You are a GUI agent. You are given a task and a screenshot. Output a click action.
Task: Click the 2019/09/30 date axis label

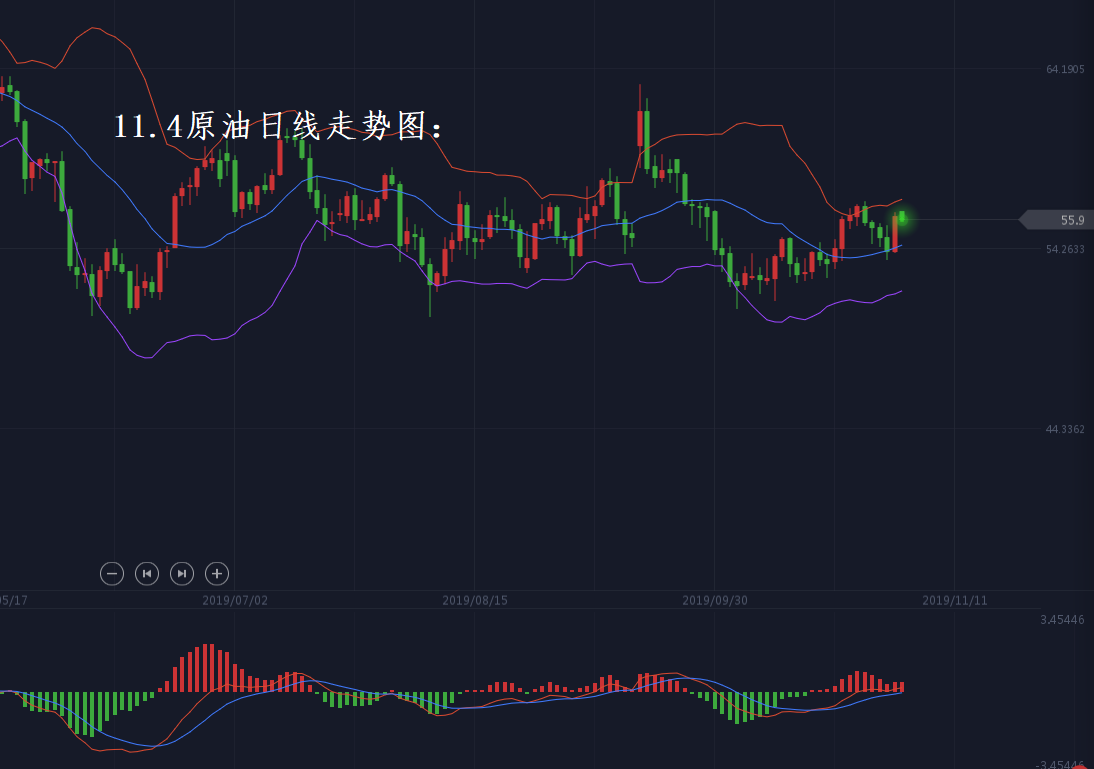coord(715,601)
